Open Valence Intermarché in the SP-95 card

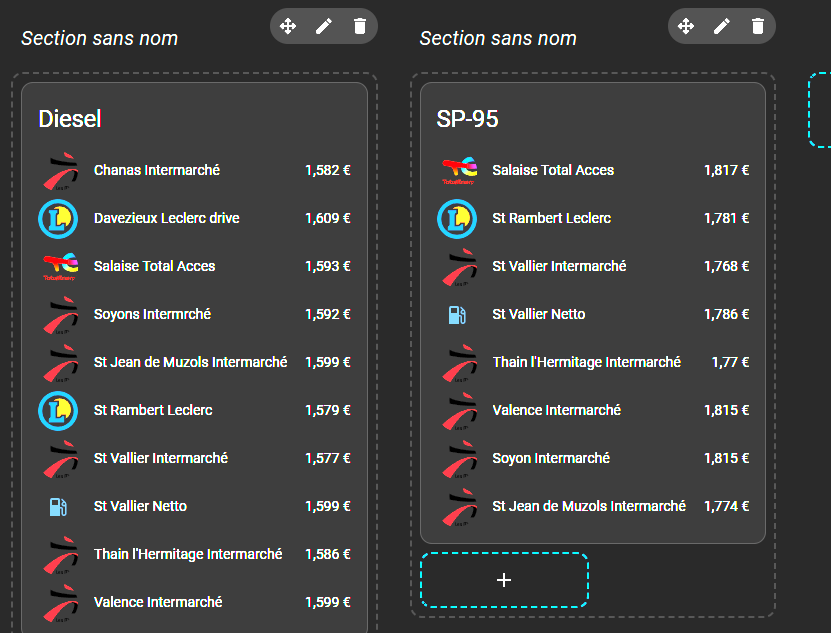click(556, 411)
